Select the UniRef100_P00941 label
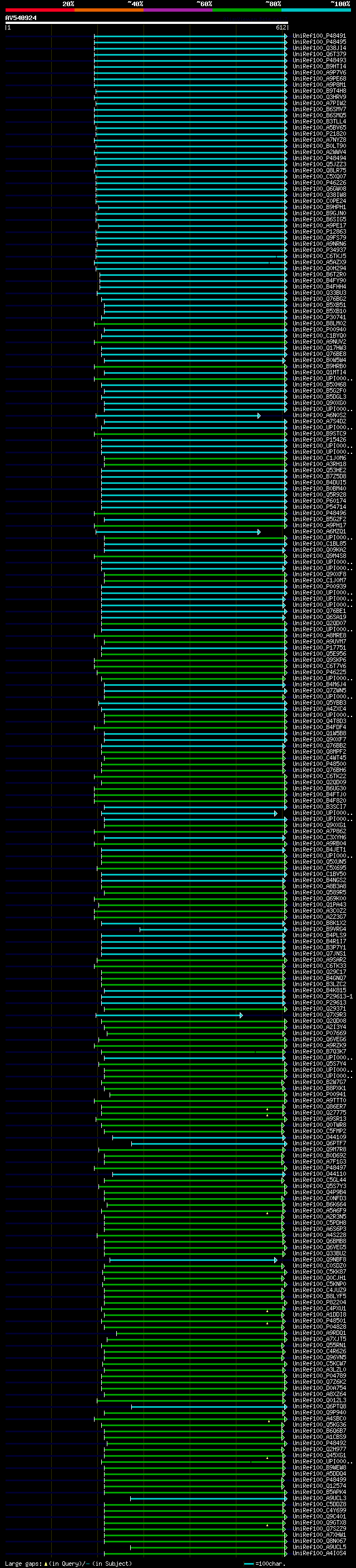The image size is (356, 1568). (319, 1095)
